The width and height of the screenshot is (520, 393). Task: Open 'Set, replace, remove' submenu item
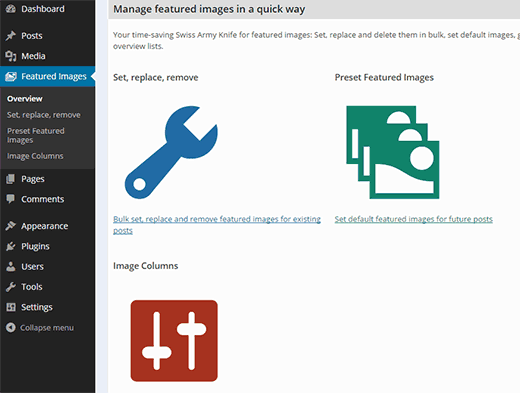point(44,115)
